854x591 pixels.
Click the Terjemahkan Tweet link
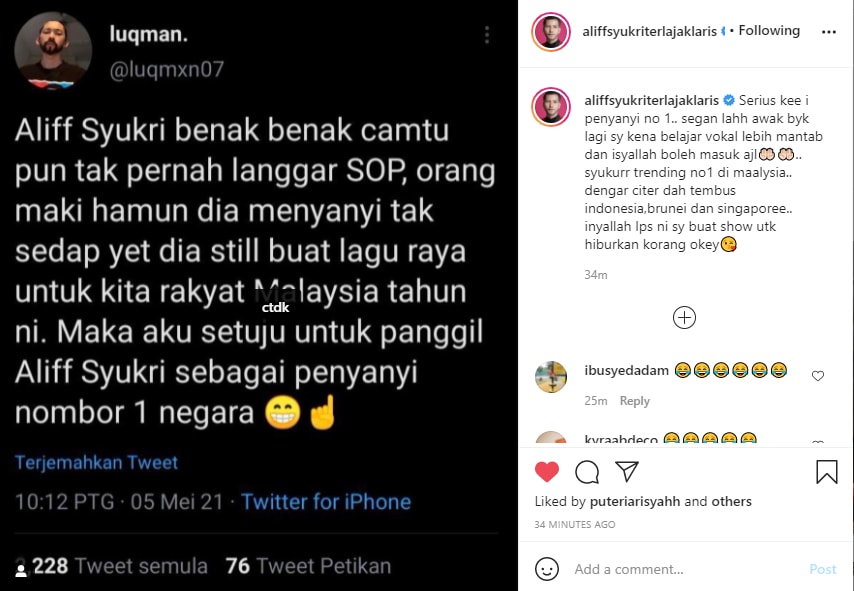[x=96, y=462]
